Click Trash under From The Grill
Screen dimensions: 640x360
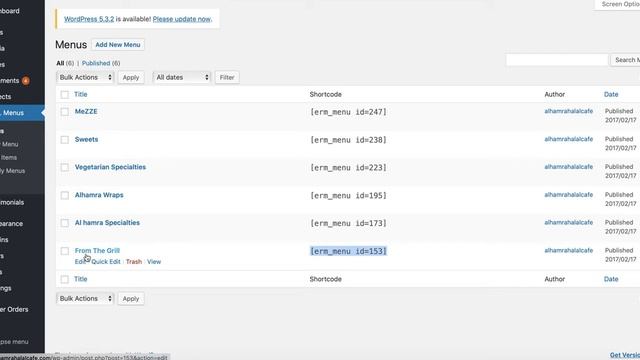(x=134, y=262)
